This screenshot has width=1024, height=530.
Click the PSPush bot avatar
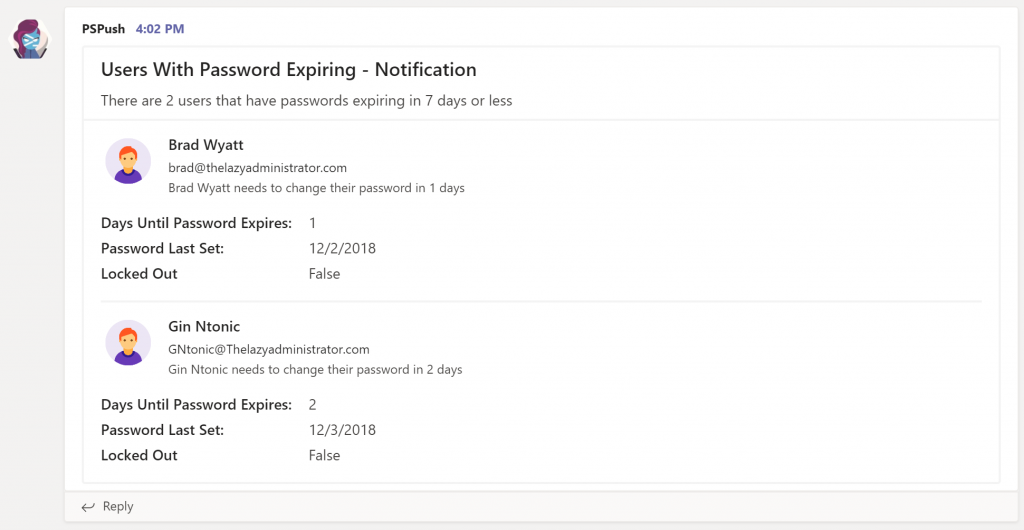point(31,39)
